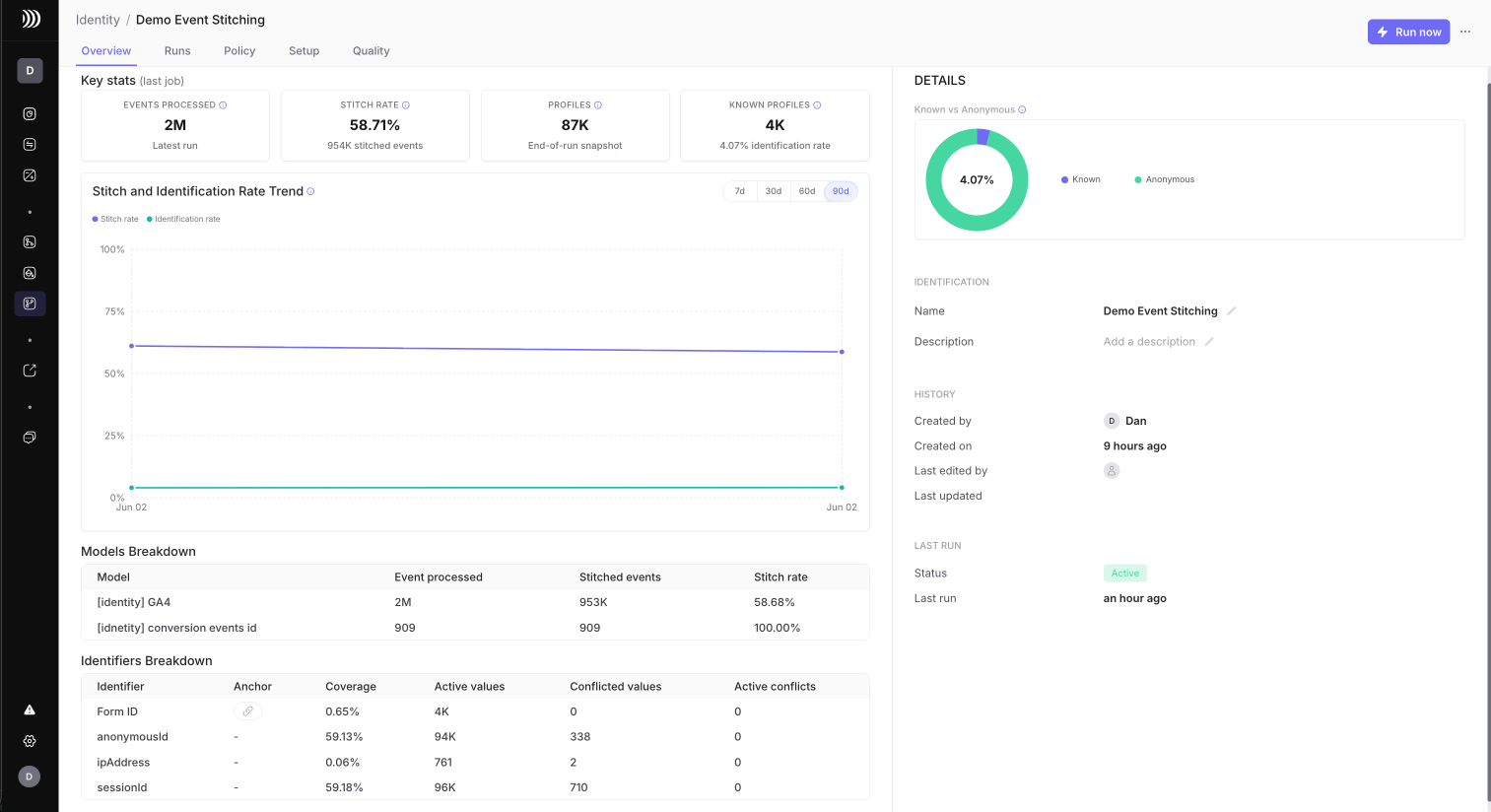
Task: Edit the description with its pencil icon
Action: pos(1209,342)
